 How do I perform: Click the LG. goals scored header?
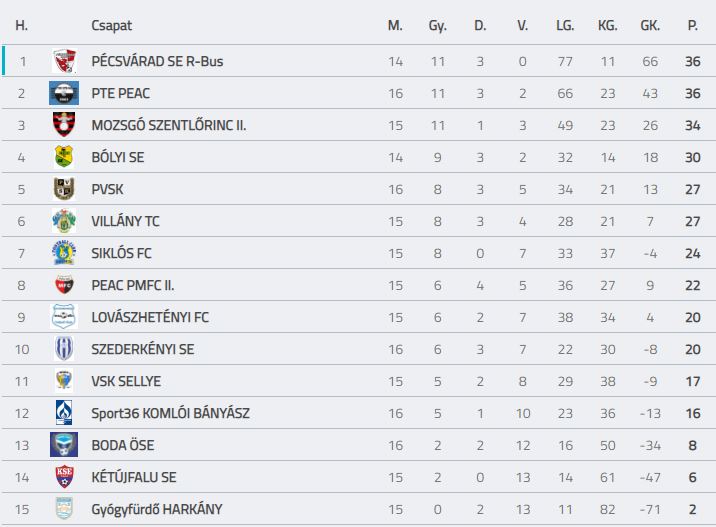pos(565,26)
